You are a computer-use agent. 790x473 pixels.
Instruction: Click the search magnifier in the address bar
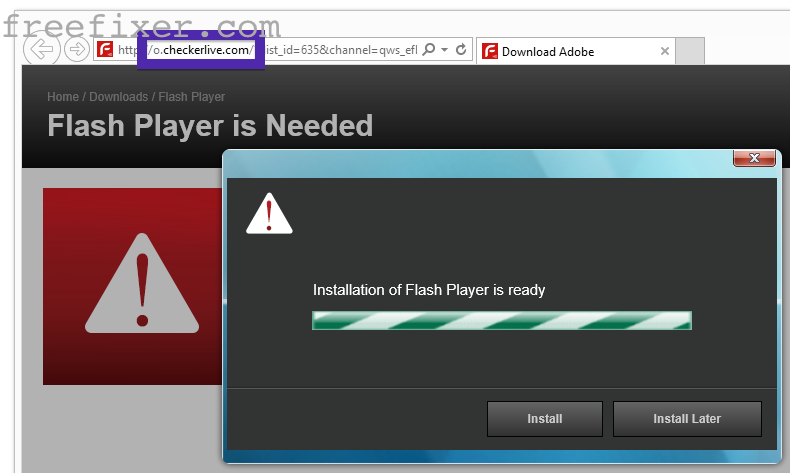click(x=429, y=49)
